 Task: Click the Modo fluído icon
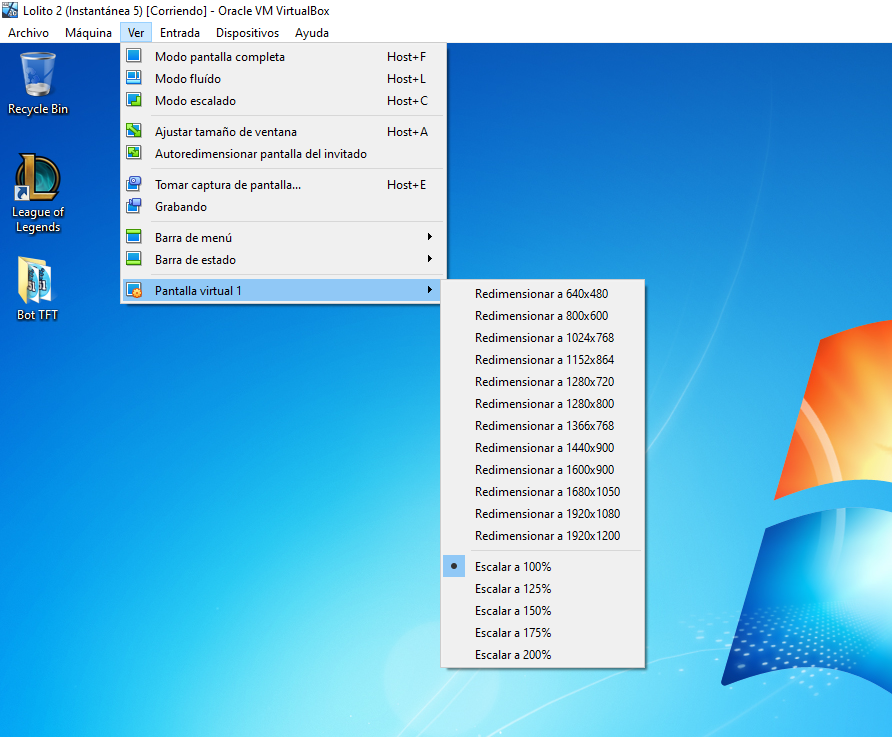click(134, 79)
